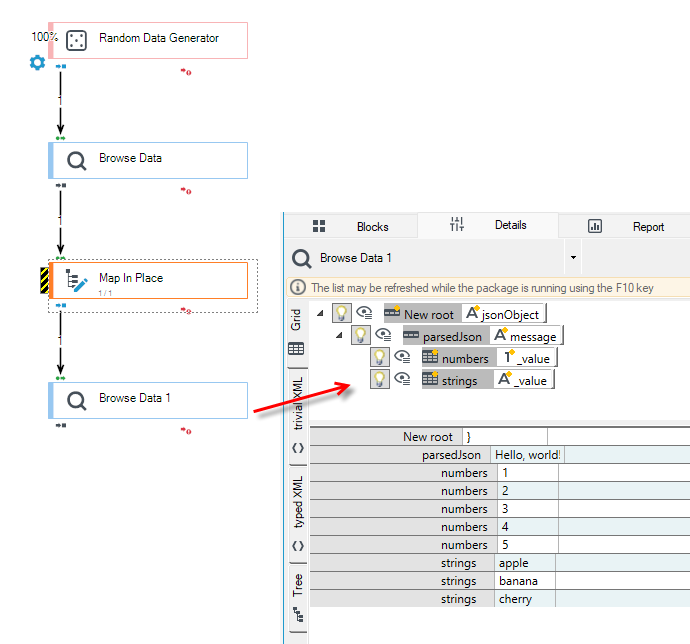Click the message text type icon
Screen dimensions: 690x644
(x=501, y=334)
